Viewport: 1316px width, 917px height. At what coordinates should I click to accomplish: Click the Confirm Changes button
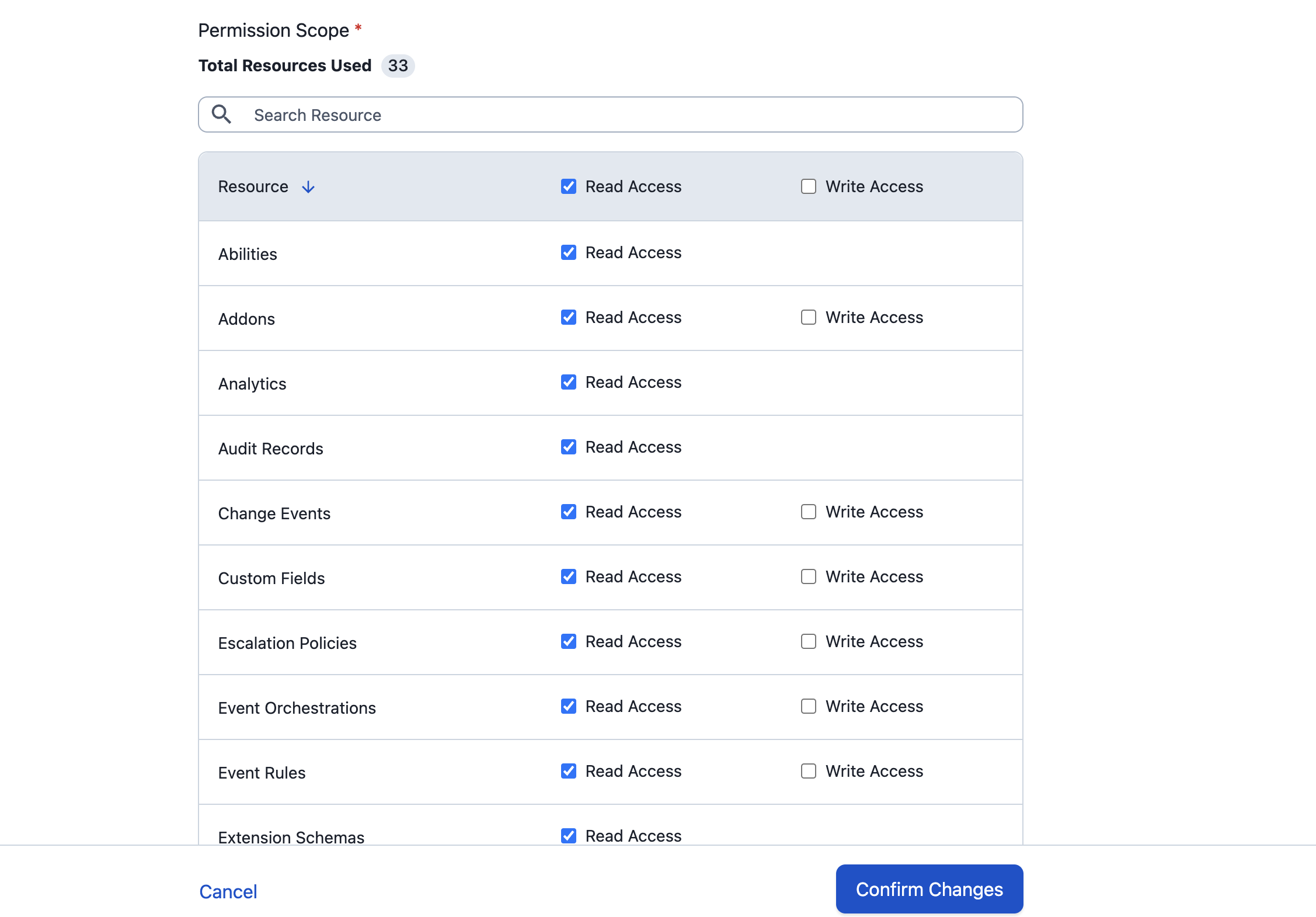928,889
